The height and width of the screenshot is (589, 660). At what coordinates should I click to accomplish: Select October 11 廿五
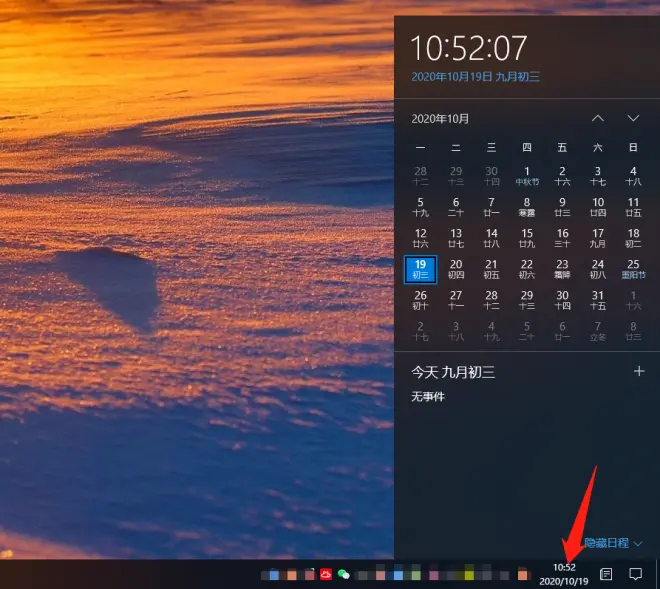tap(633, 207)
